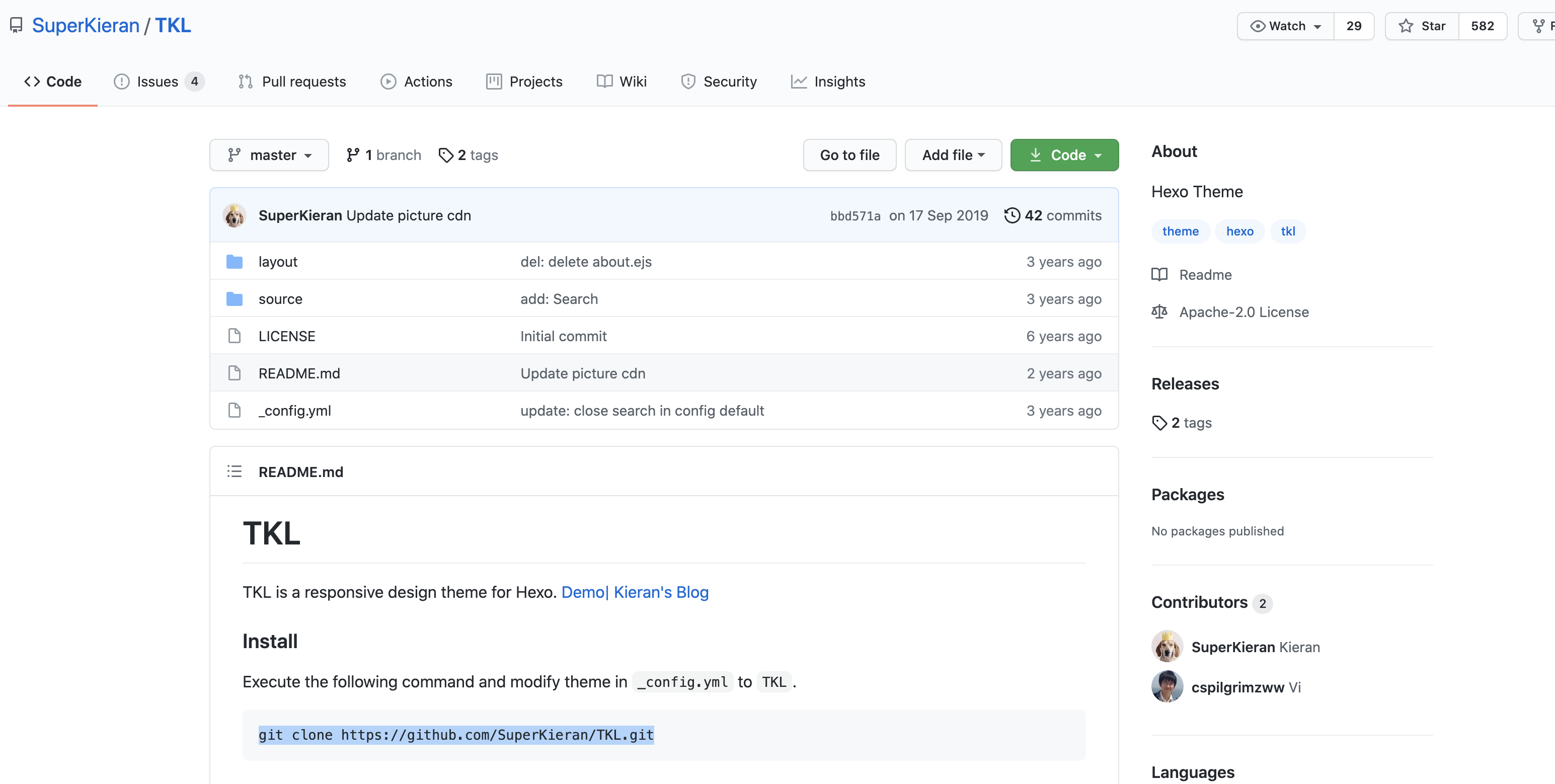Click the layout folder icon
Image resolution: width=1555 pixels, height=784 pixels.
click(234, 262)
